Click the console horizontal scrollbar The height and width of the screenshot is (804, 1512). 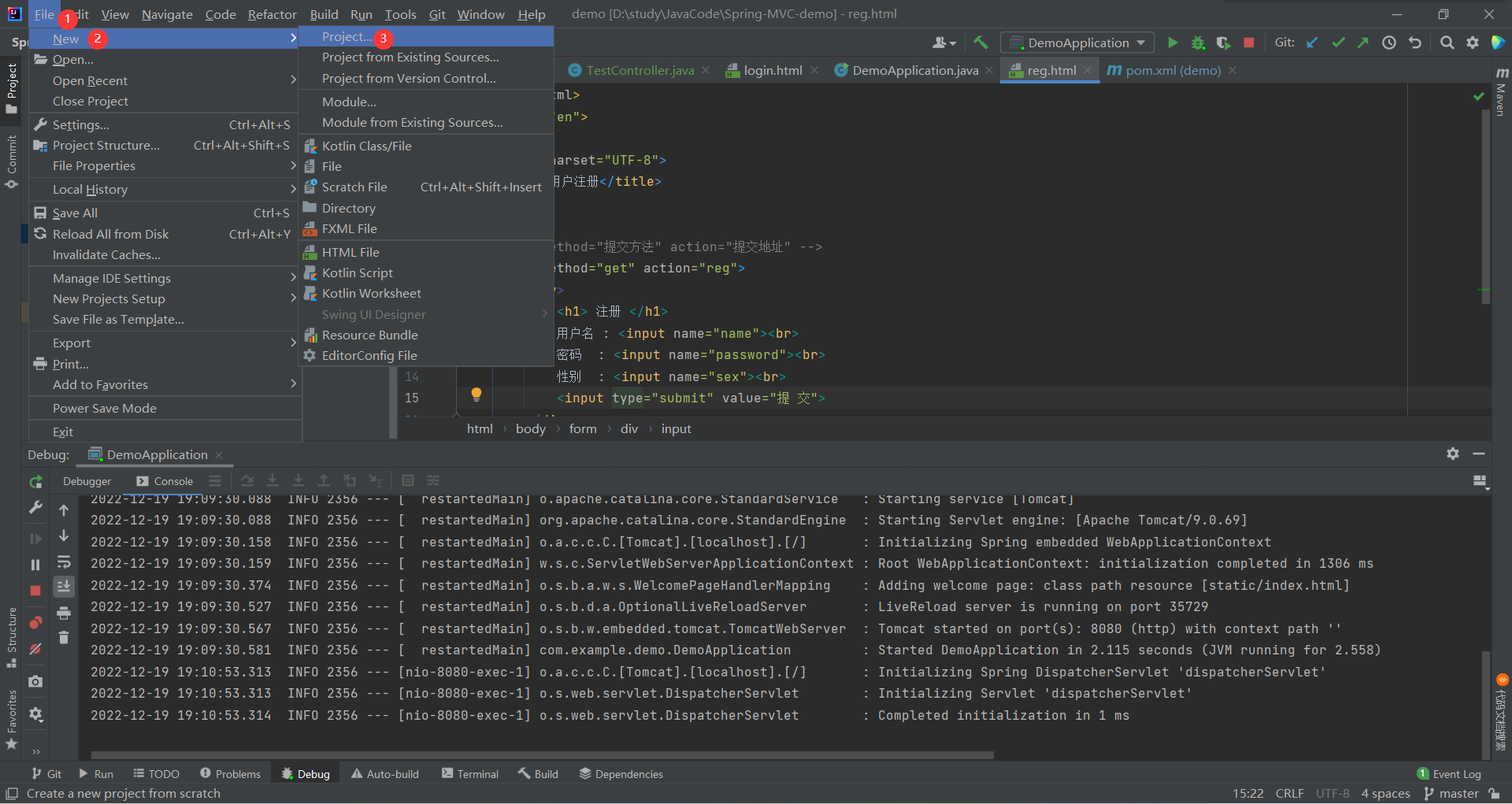tap(542, 754)
